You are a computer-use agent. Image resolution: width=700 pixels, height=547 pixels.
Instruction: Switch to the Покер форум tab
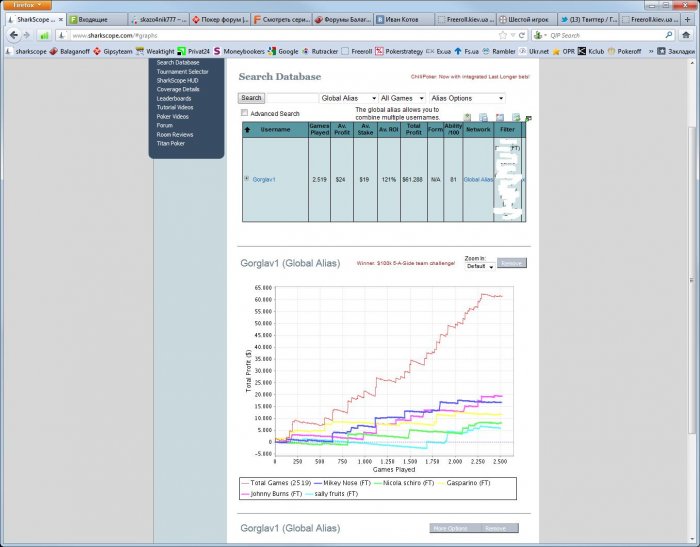click(220, 20)
